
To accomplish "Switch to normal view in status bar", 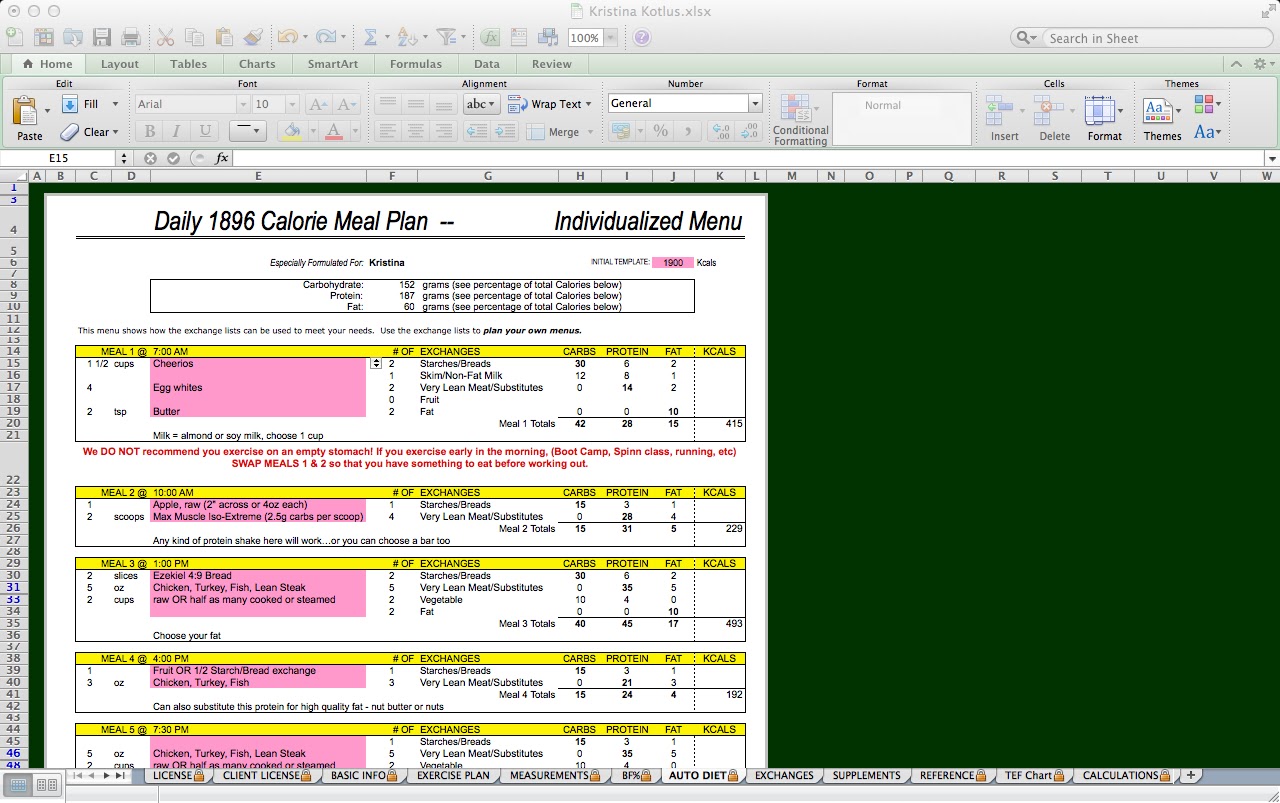I will [18, 785].
